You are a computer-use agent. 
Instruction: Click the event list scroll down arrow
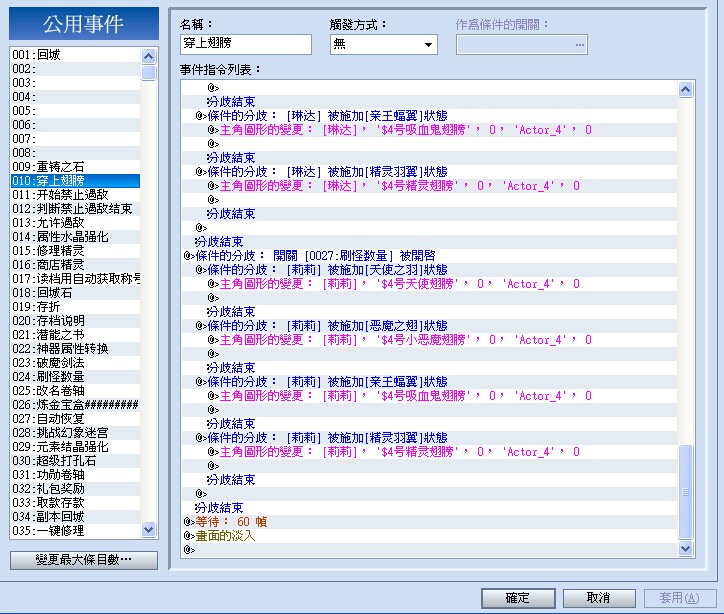coord(148,529)
